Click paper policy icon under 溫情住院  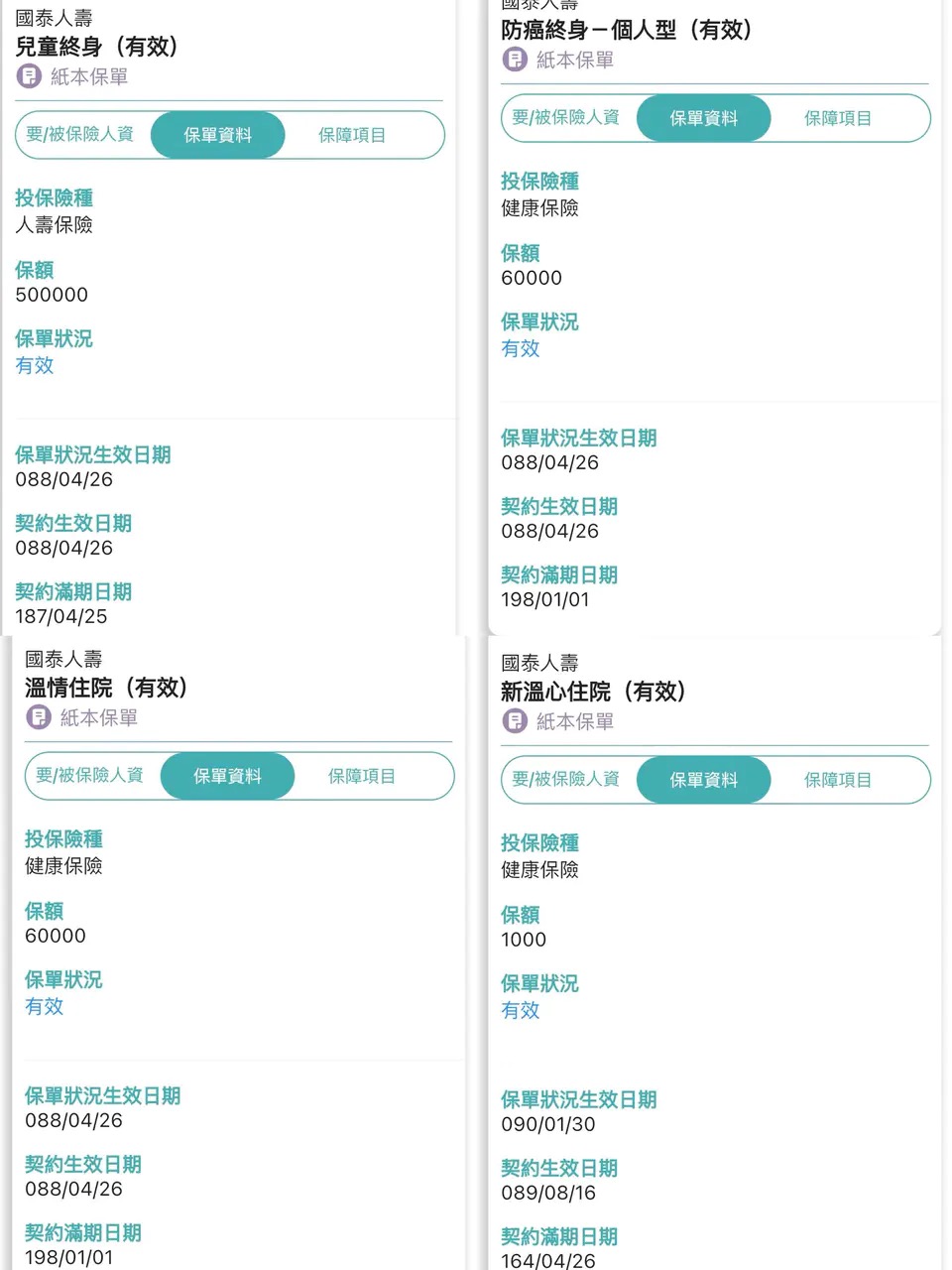point(39,717)
